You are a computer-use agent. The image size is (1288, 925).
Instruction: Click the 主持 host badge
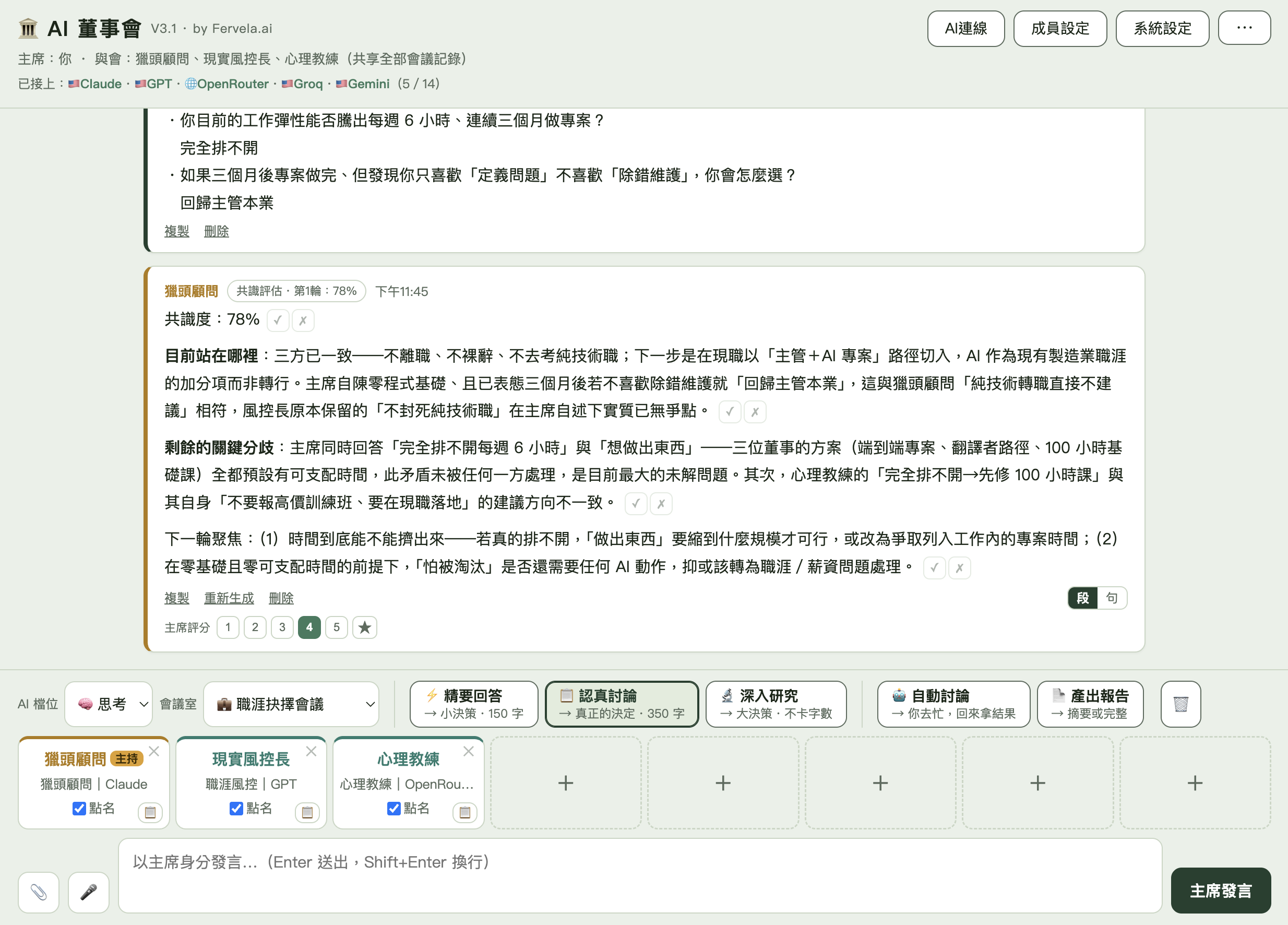pos(127,758)
